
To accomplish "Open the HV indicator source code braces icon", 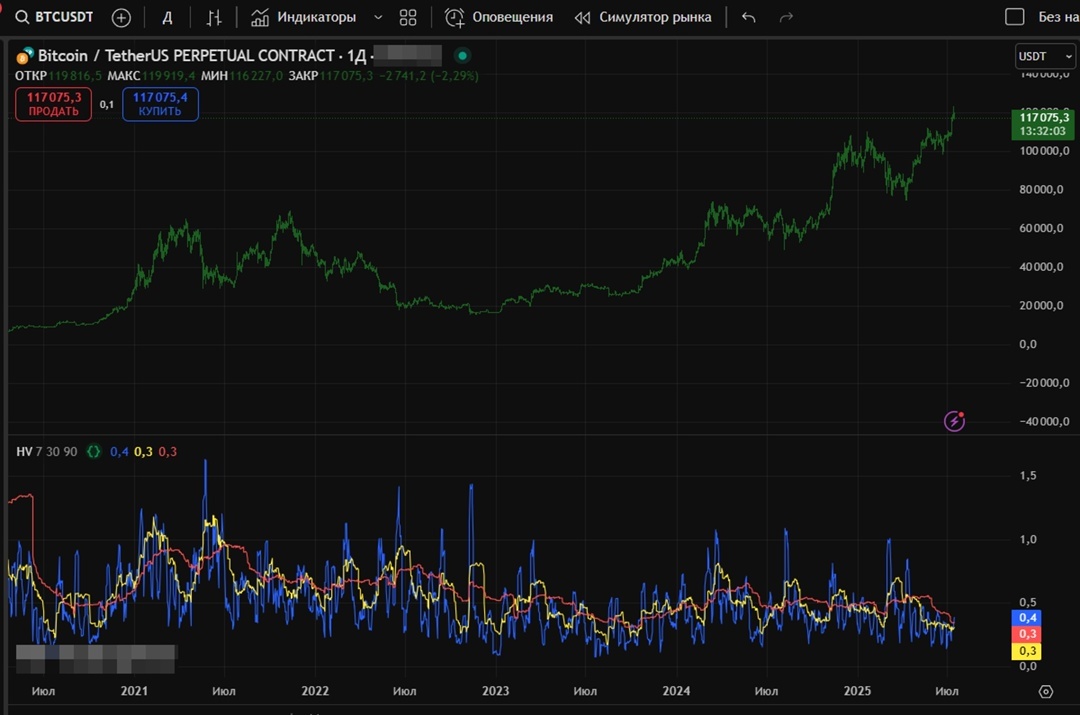I will click(94, 452).
